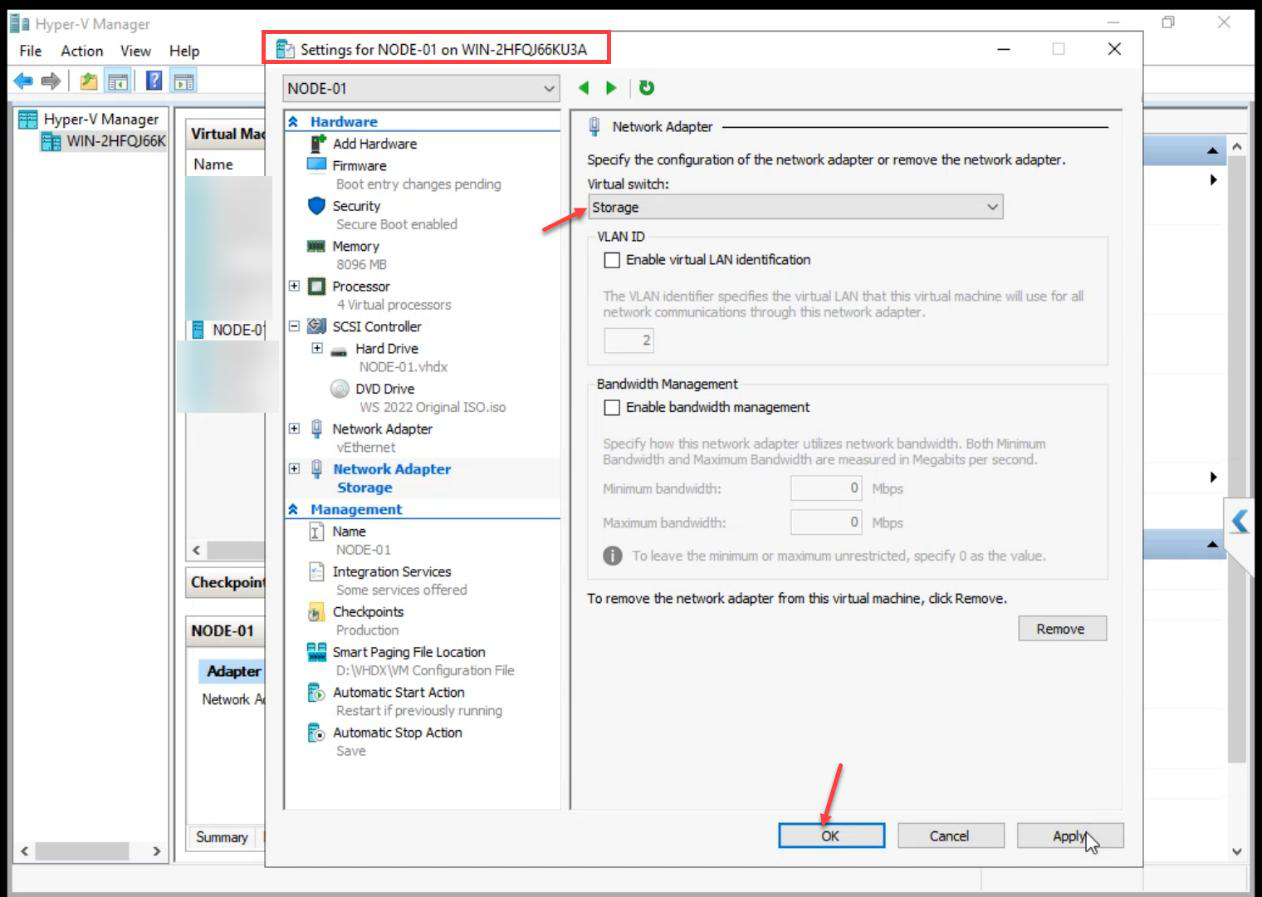Viewport: 1262px width, 897px height.
Task: Select the Name icon under Management
Action: 317,531
